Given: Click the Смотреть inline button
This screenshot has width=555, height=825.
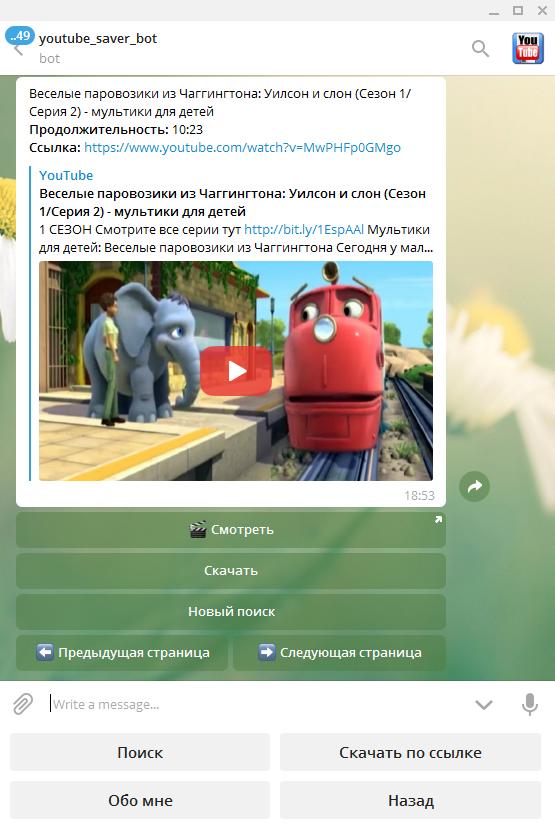Looking at the screenshot, I should tap(231, 530).
